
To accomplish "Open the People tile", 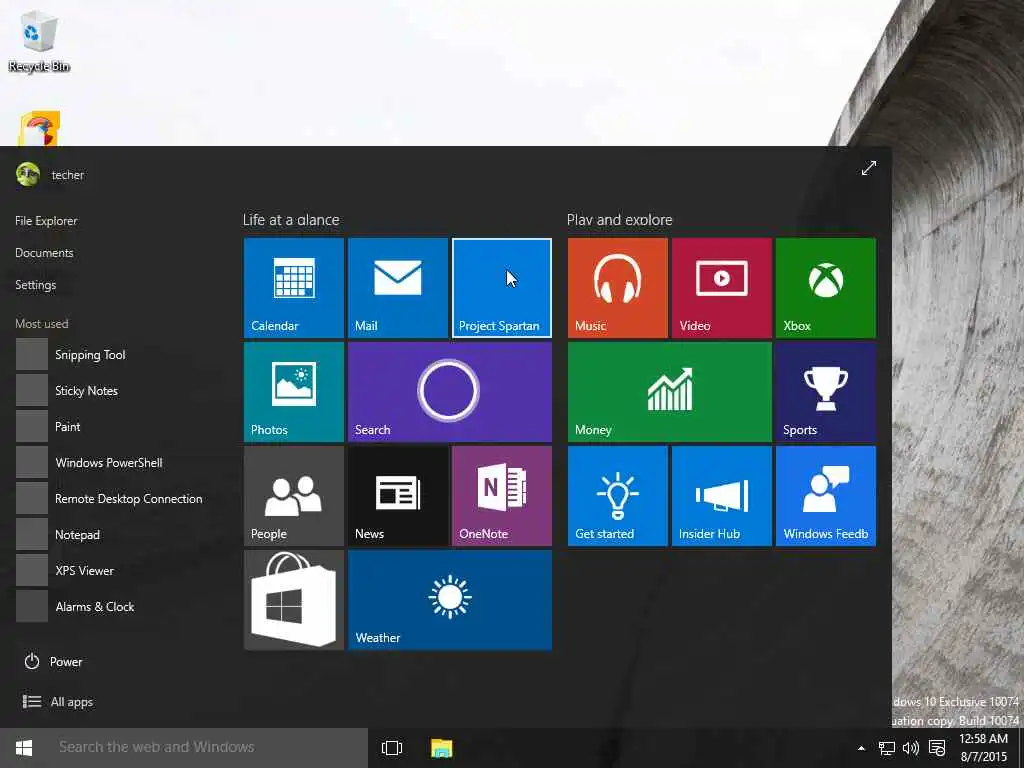I will pos(294,496).
